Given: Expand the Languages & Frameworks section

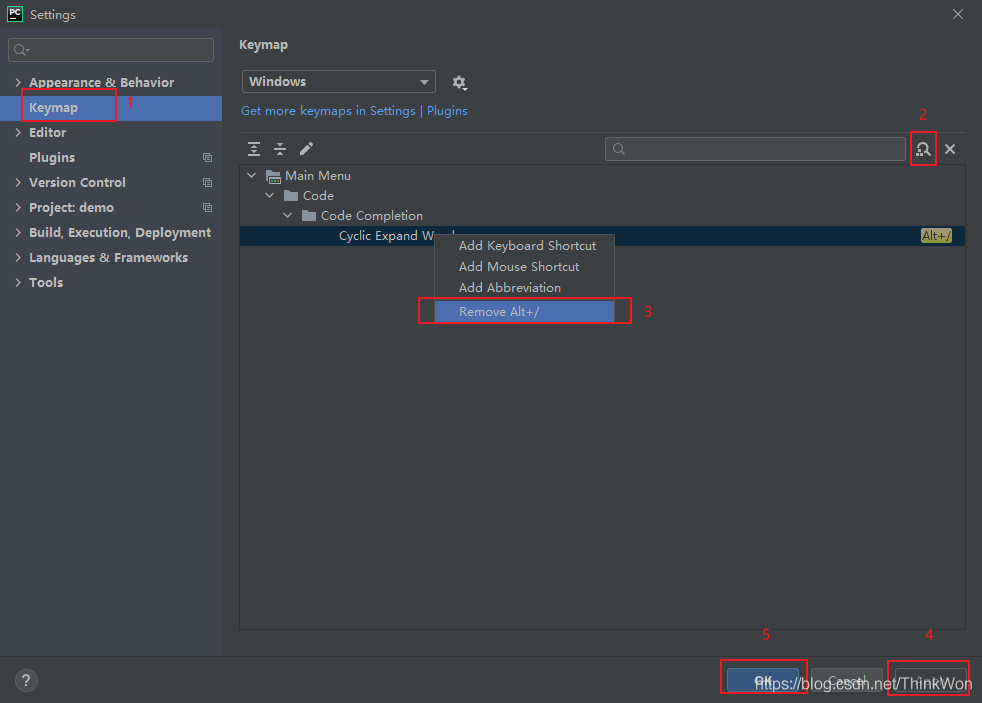Looking at the screenshot, I should 18,258.
